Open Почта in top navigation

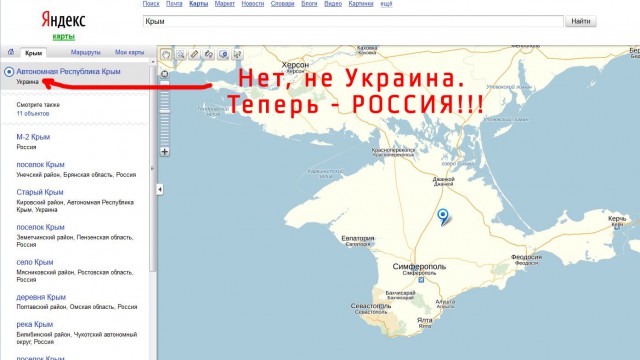174,4
